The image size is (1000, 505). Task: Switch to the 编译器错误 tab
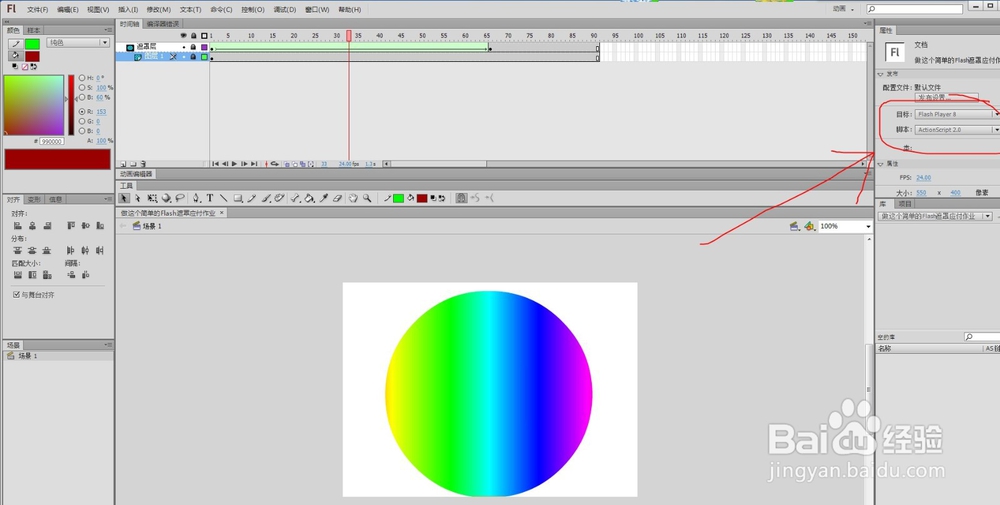tap(163, 24)
